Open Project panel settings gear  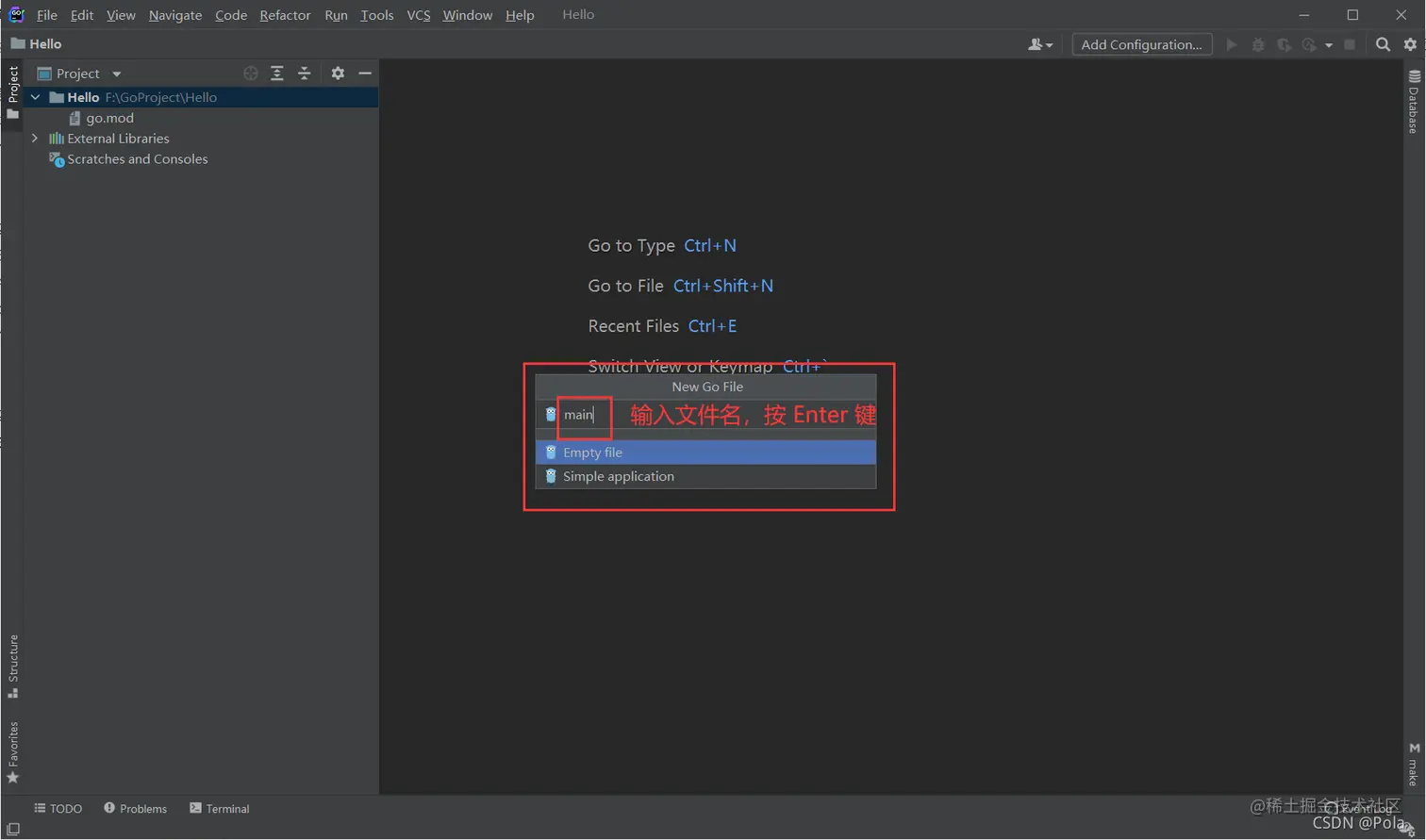338,74
